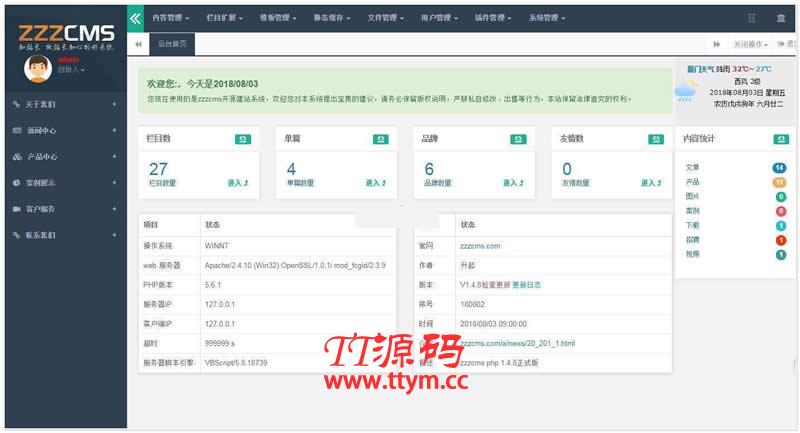Click the orange 产品 count badge
Image resolution: width=800 pixels, height=433 pixels.
[779, 182]
